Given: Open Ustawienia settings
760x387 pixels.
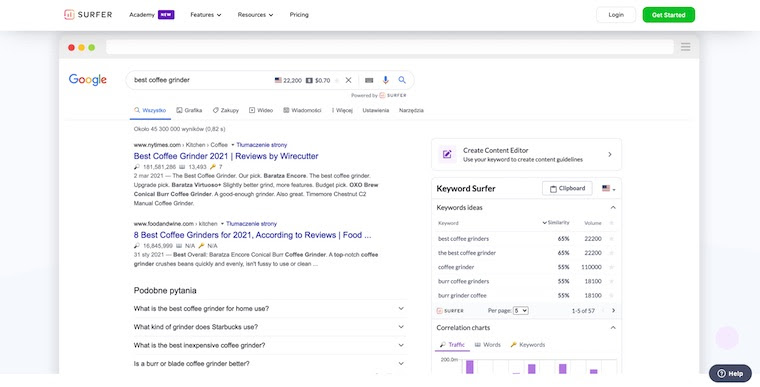Looking at the screenshot, I should click(376, 111).
